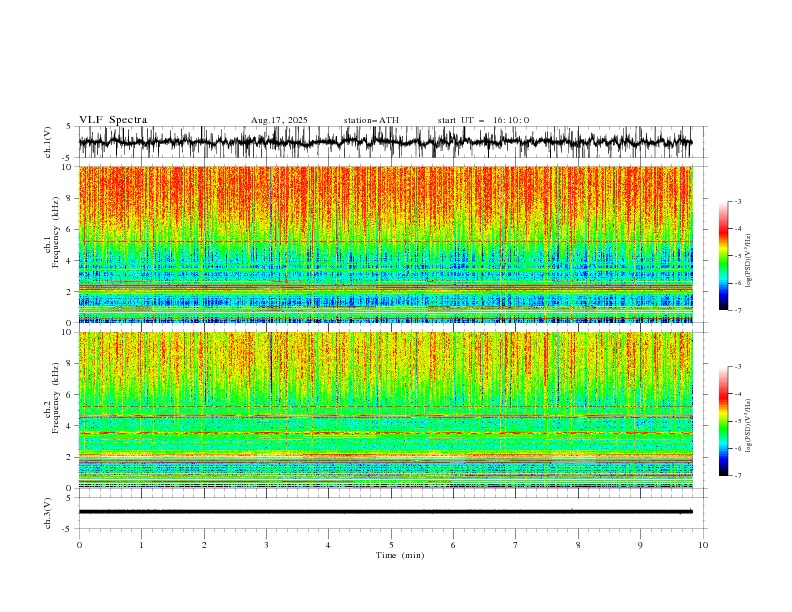Click the ch.3 flat voltage trace
Viewport: 792px width, 612px height.
click(385, 512)
